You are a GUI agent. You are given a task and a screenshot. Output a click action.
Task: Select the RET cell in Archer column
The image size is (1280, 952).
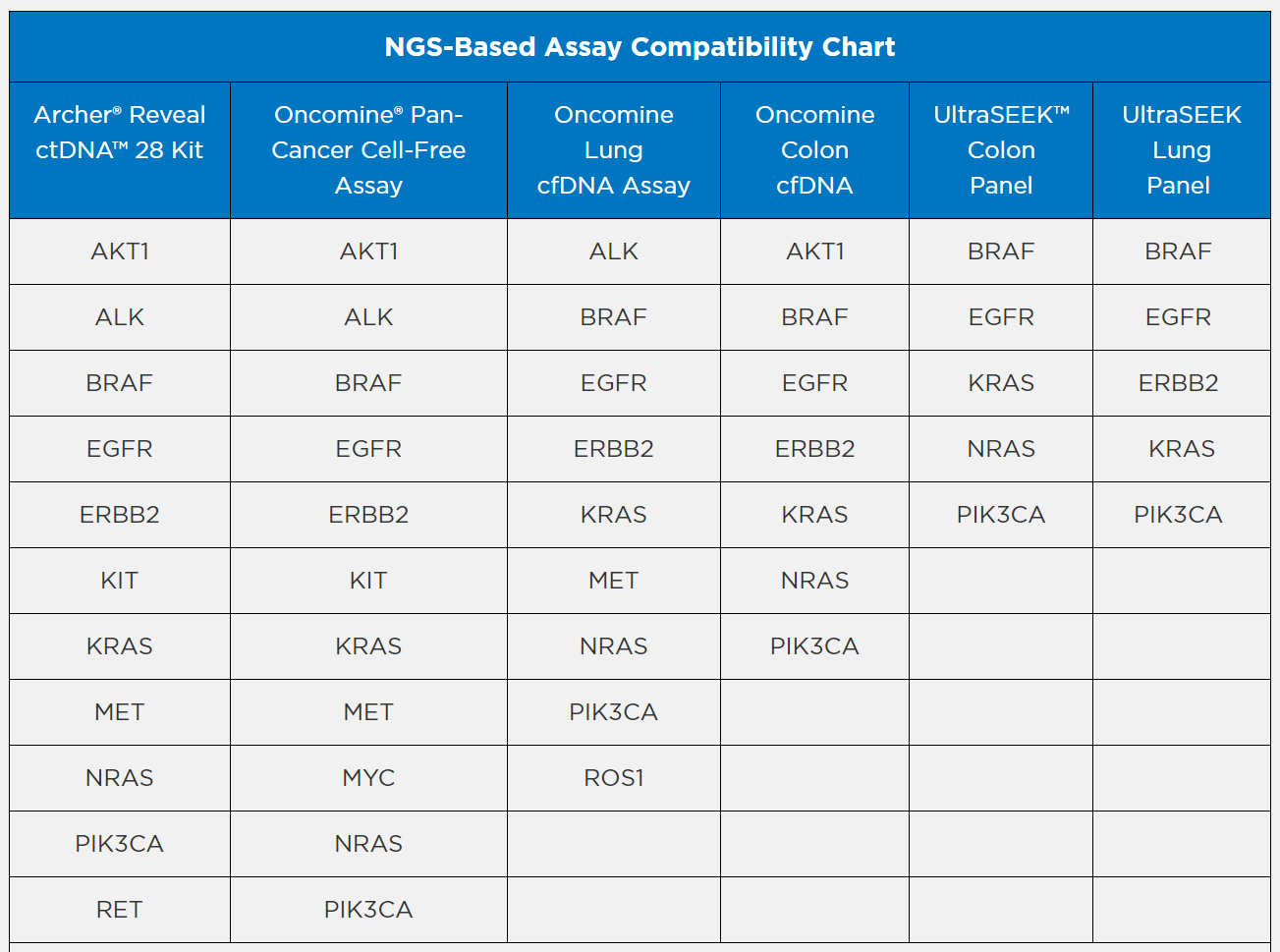[x=120, y=910]
